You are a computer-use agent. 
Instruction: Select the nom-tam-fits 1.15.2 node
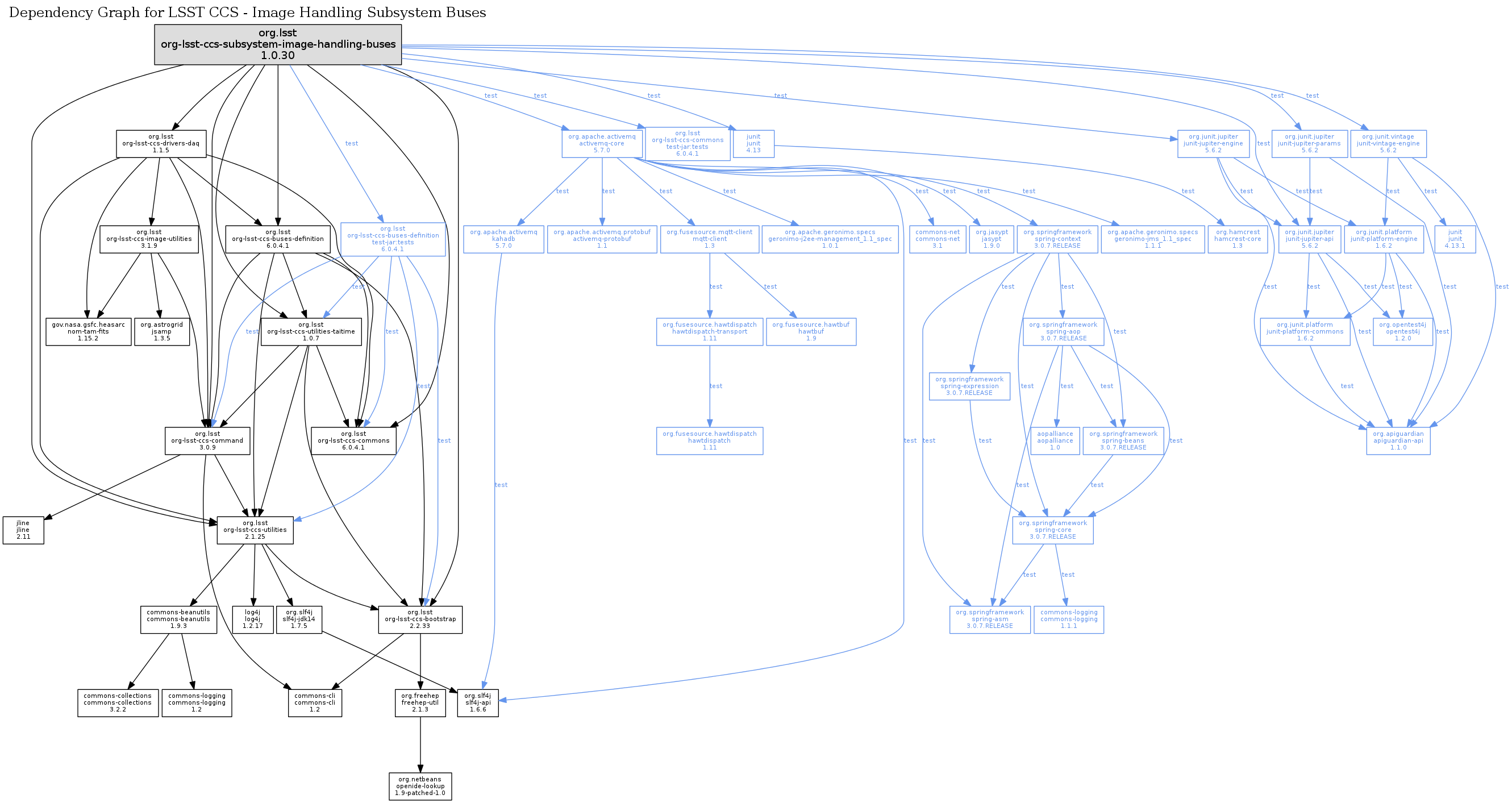[x=88, y=332]
